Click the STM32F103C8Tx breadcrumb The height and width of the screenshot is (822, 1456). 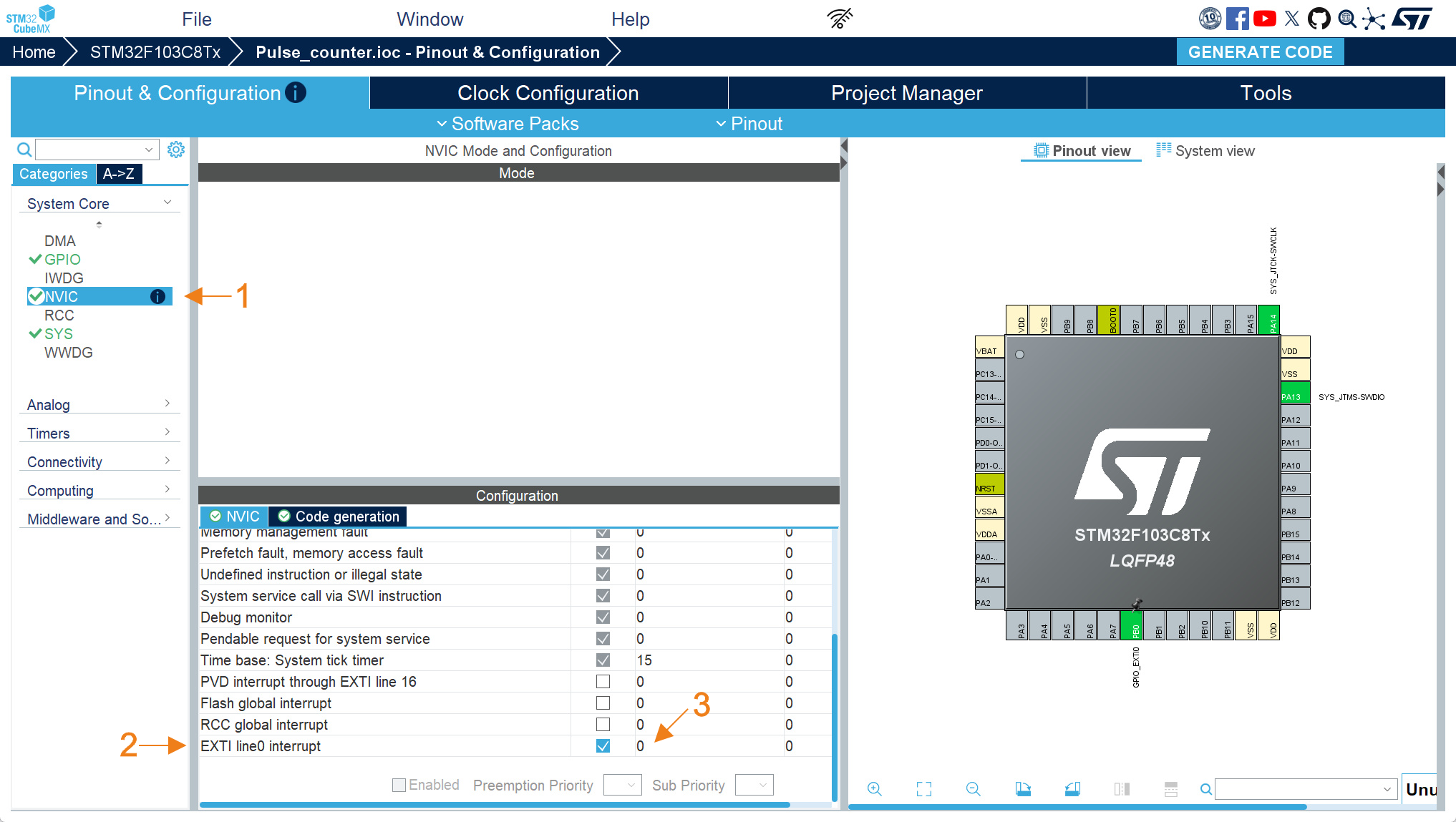tap(155, 52)
